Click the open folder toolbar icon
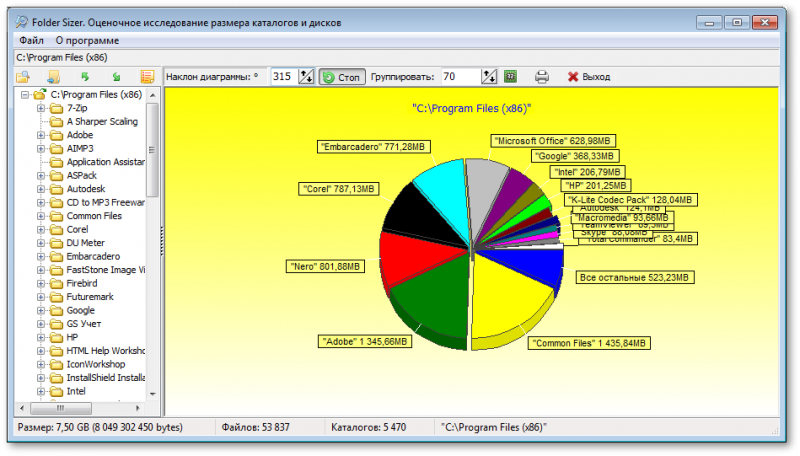 pos(23,77)
